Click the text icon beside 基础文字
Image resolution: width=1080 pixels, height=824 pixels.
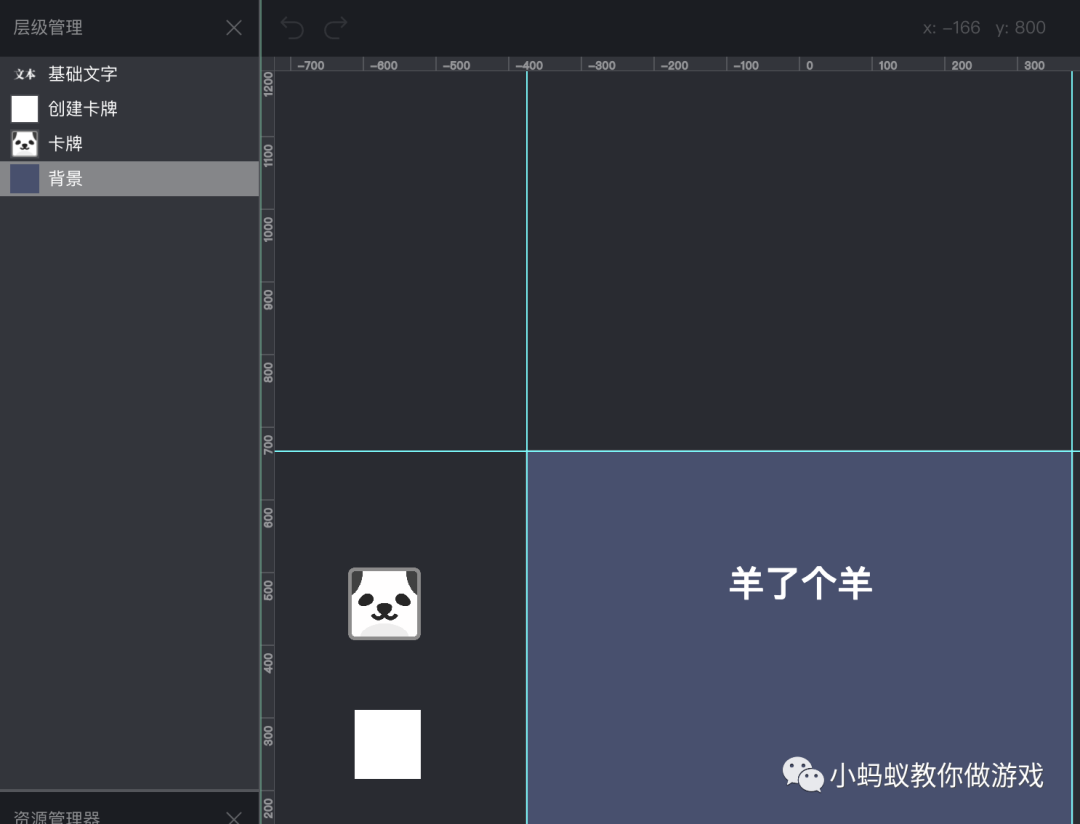(25, 74)
